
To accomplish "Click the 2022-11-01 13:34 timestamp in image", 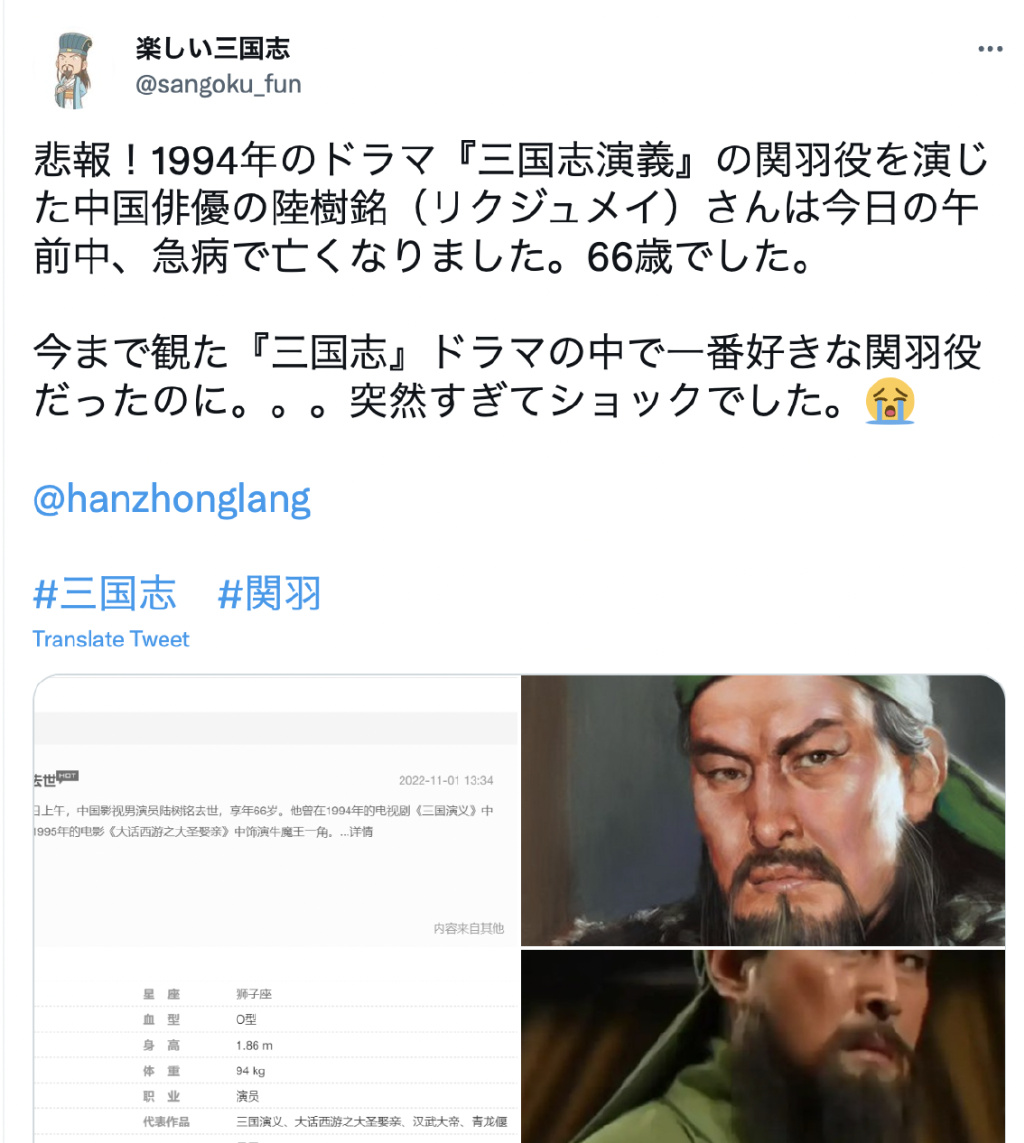I will pos(446,780).
